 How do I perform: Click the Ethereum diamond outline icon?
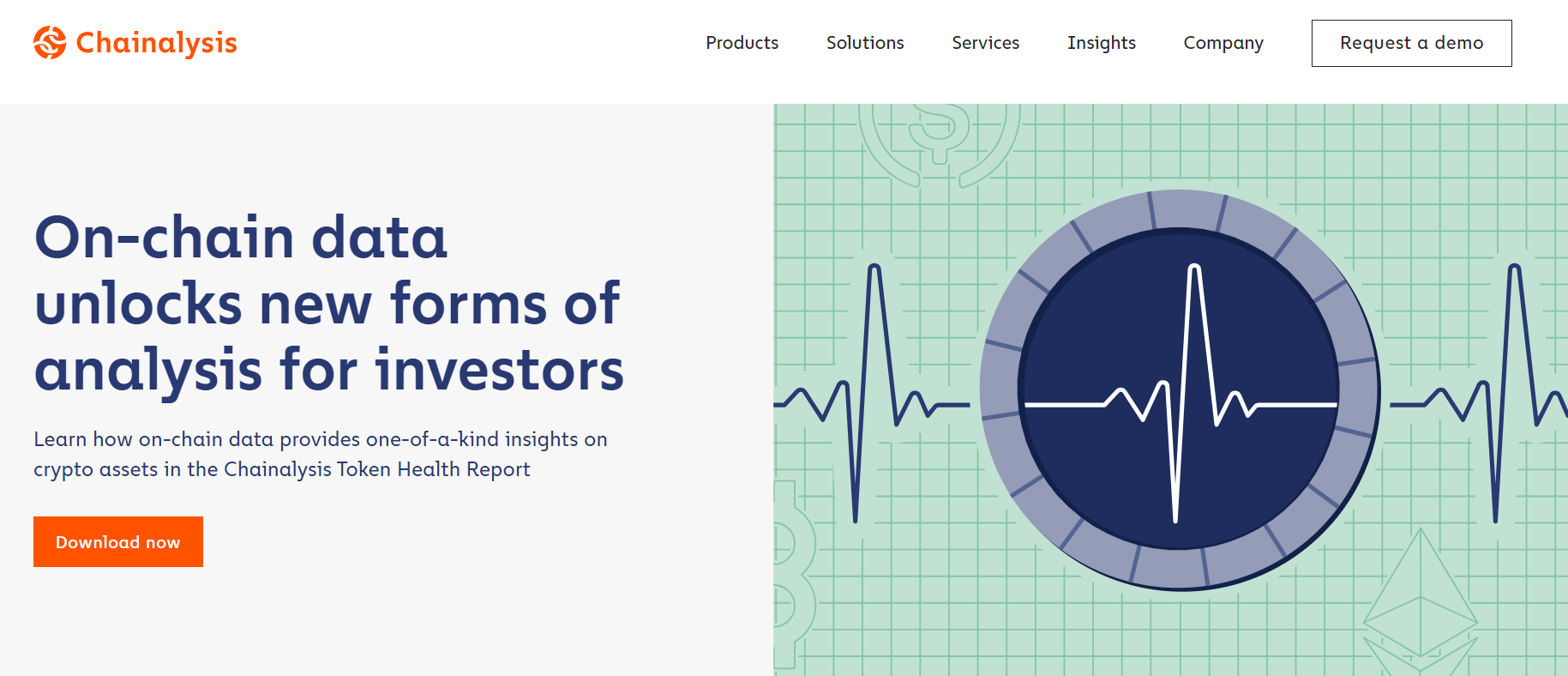pyautogui.click(x=1421, y=601)
